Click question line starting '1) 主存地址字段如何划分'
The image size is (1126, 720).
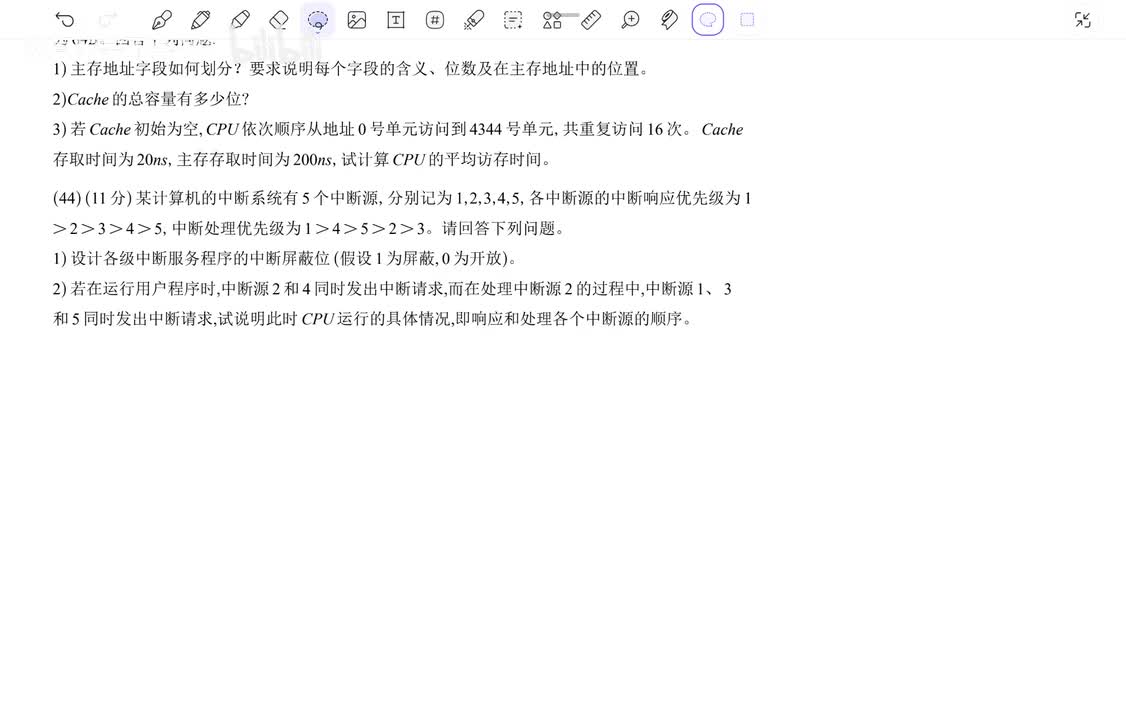pyautogui.click(x=350, y=69)
